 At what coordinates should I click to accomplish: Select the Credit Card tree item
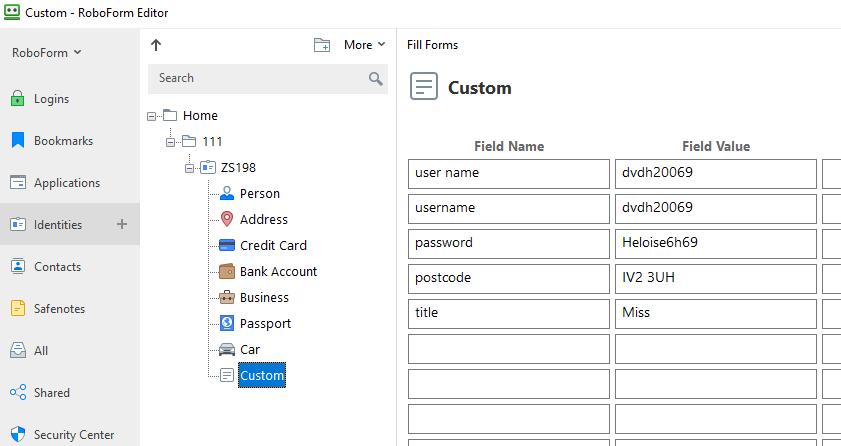click(x=272, y=245)
